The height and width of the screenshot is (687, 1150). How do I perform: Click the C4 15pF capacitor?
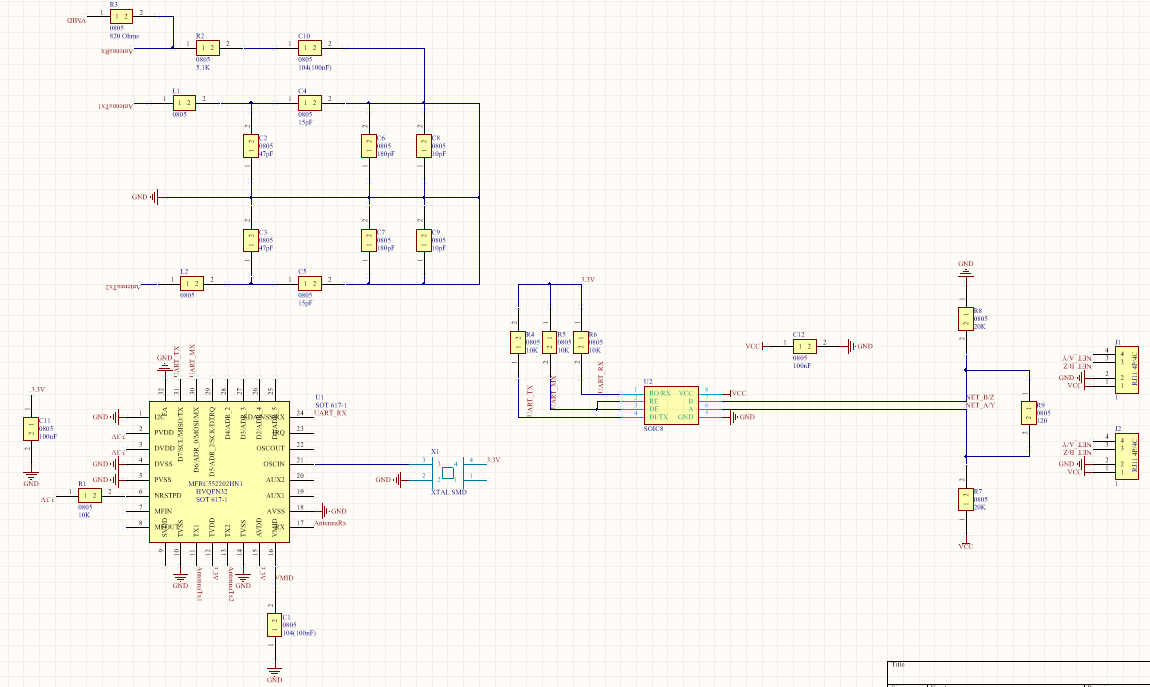coord(310,101)
